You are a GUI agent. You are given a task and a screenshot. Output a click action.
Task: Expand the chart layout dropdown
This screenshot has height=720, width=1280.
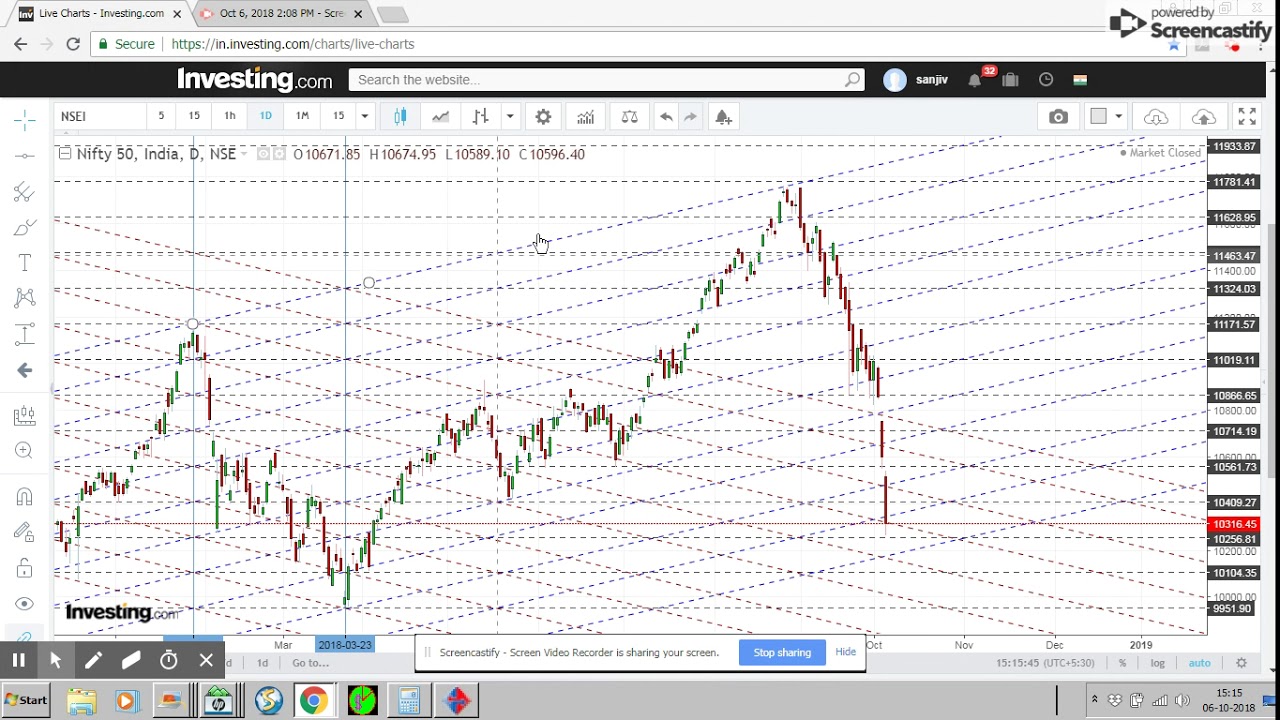[1119, 117]
